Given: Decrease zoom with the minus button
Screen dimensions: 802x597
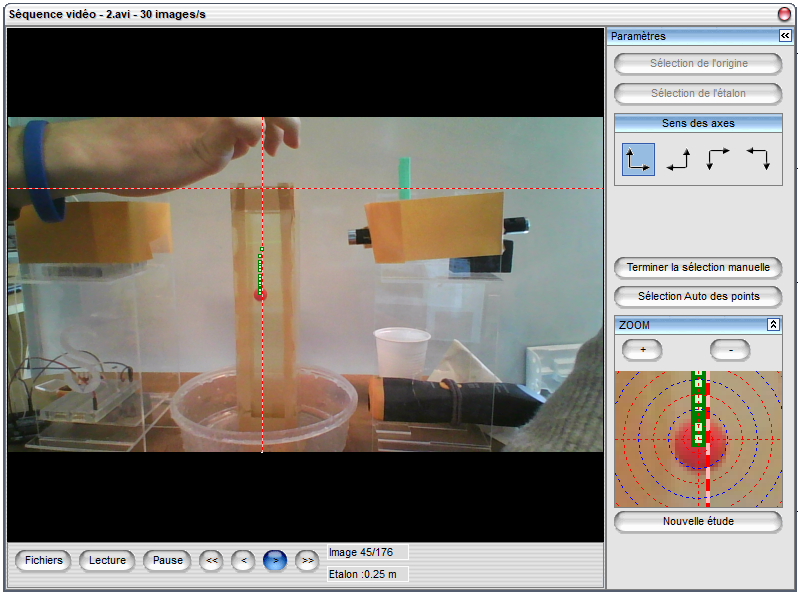Looking at the screenshot, I should click(730, 350).
